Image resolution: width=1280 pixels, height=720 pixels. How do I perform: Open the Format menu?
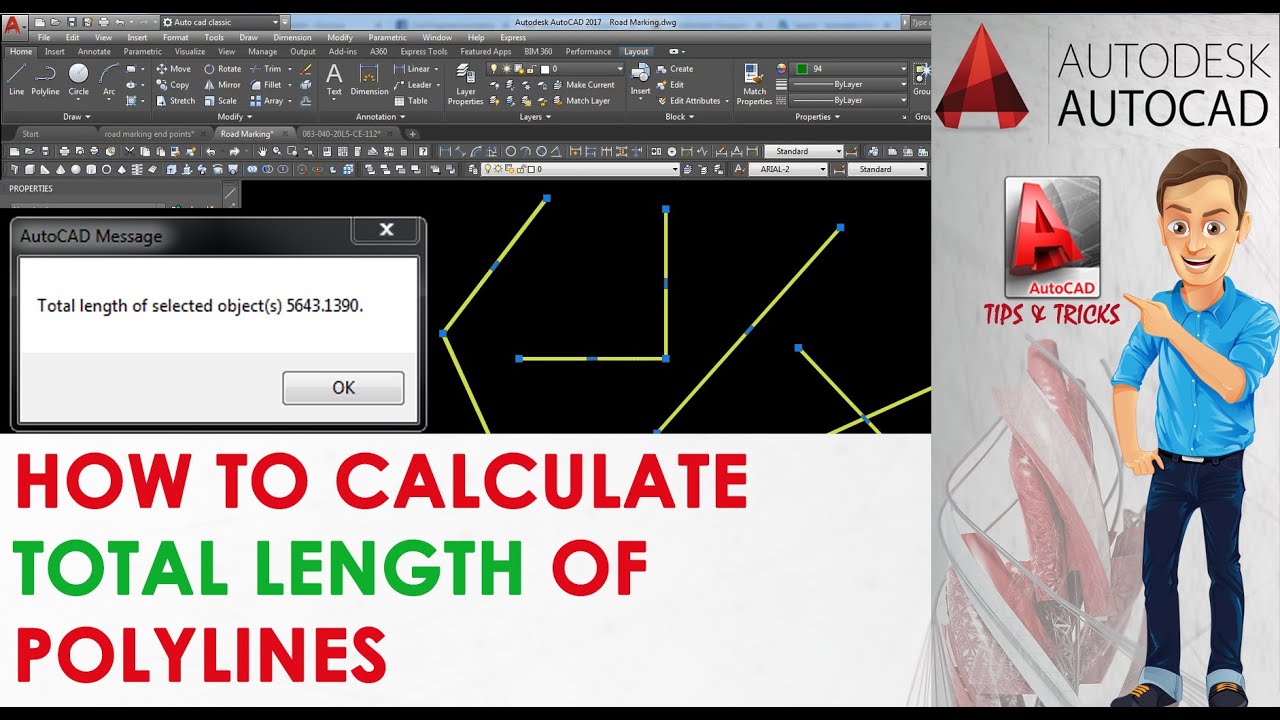coord(175,37)
